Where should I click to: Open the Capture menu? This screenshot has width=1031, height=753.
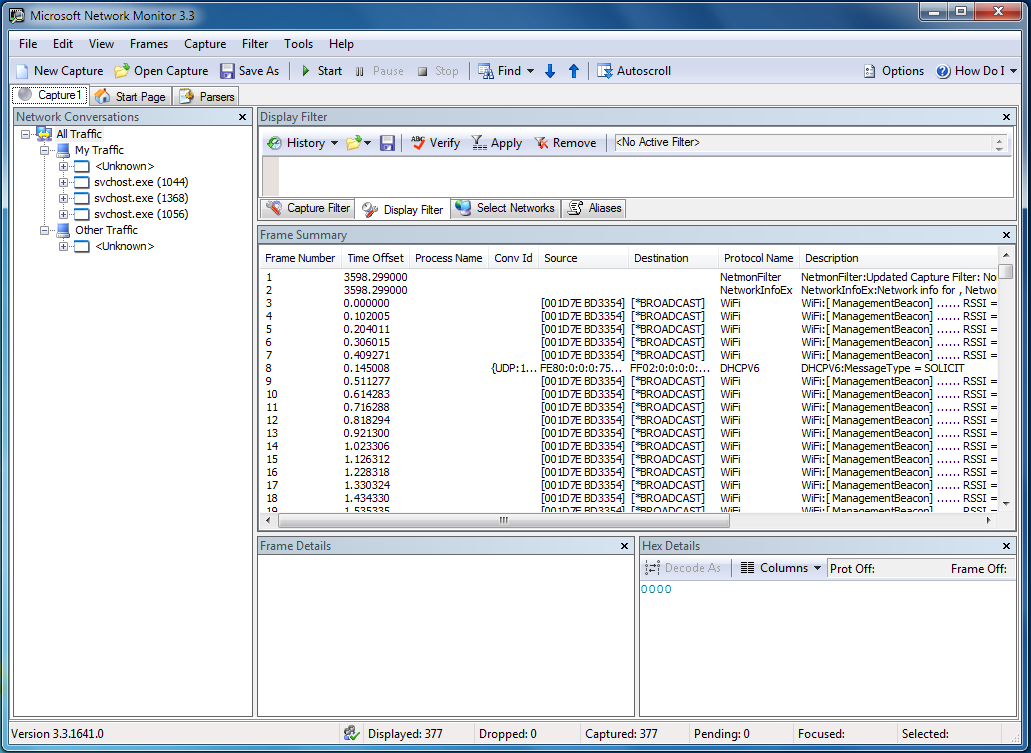204,44
